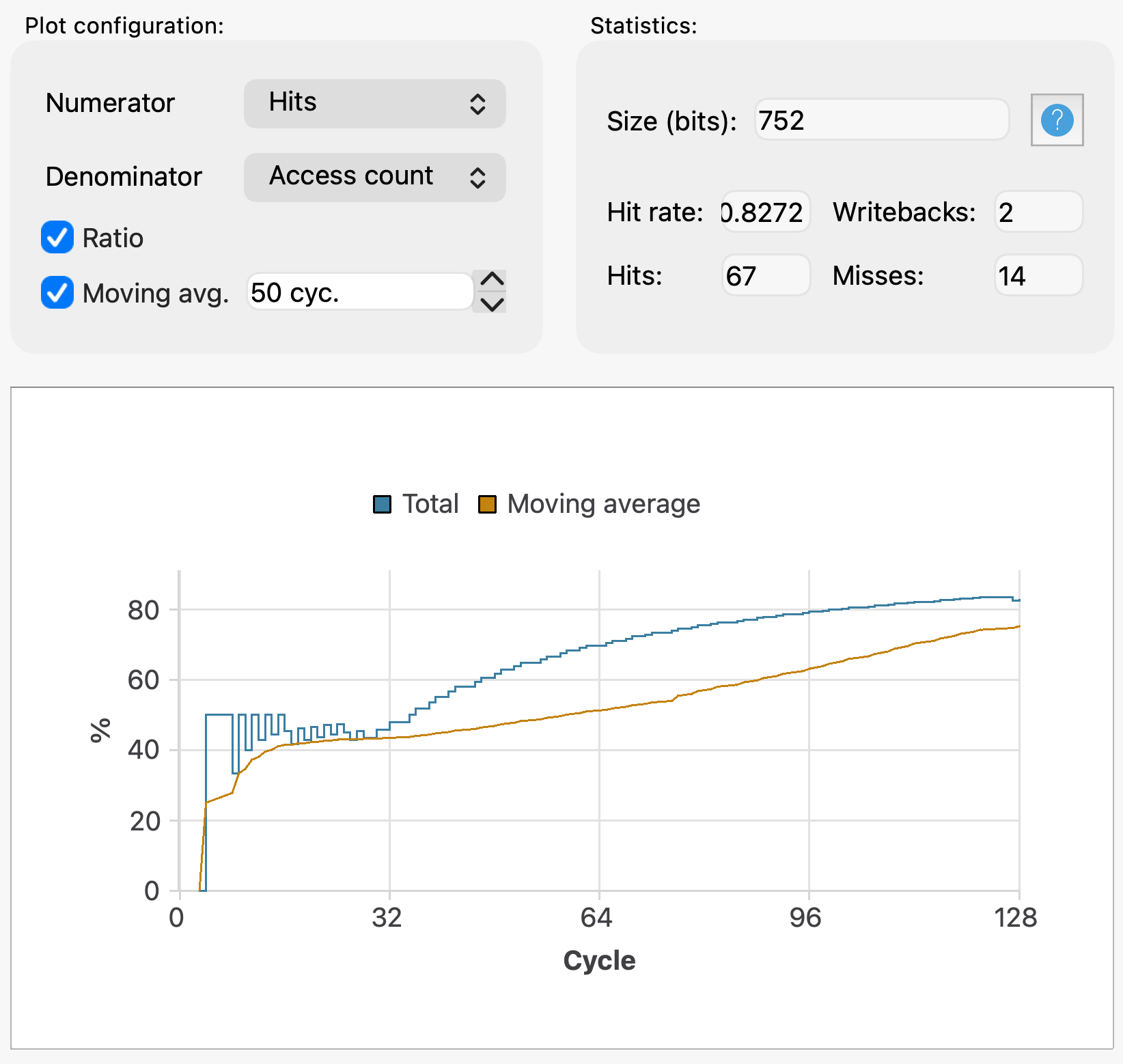The width and height of the screenshot is (1123, 1064).
Task: Click the 128 tick on cycle axis
Action: [1016, 917]
